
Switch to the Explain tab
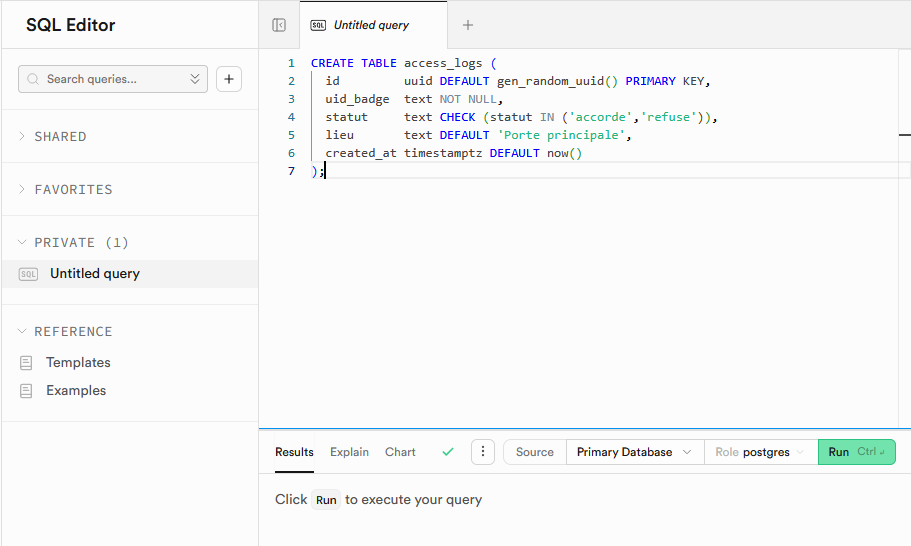click(349, 452)
